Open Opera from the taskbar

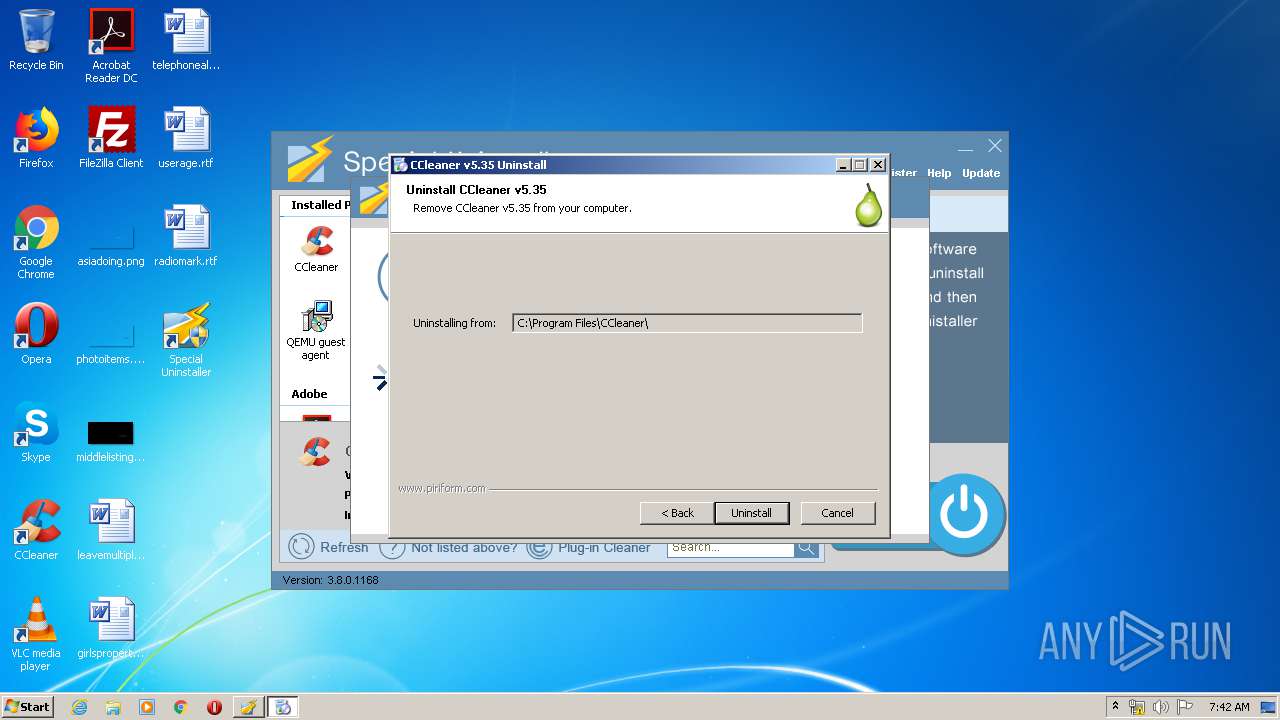click(214, 707)
